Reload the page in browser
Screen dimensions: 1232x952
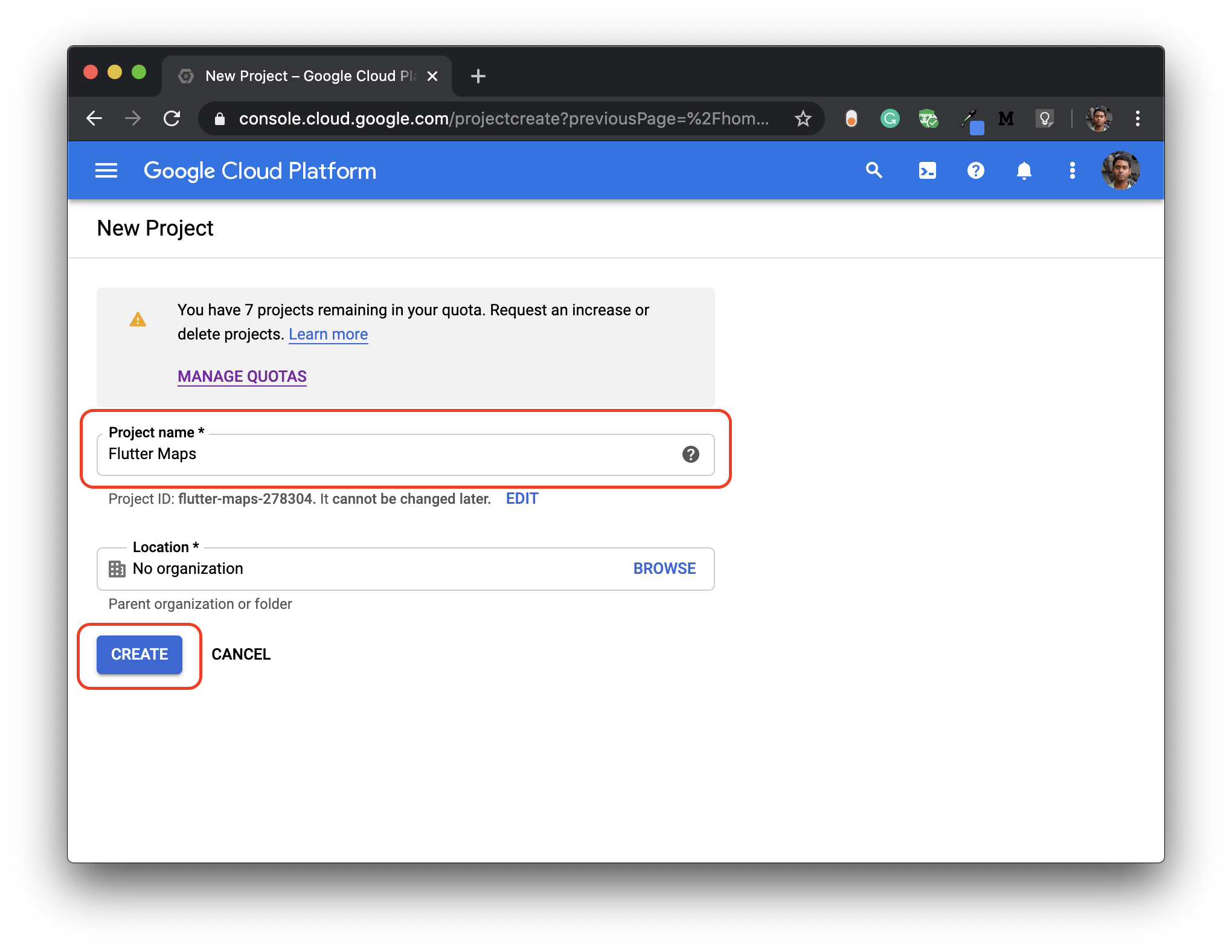pyautogui.click(x=172, y=118)
